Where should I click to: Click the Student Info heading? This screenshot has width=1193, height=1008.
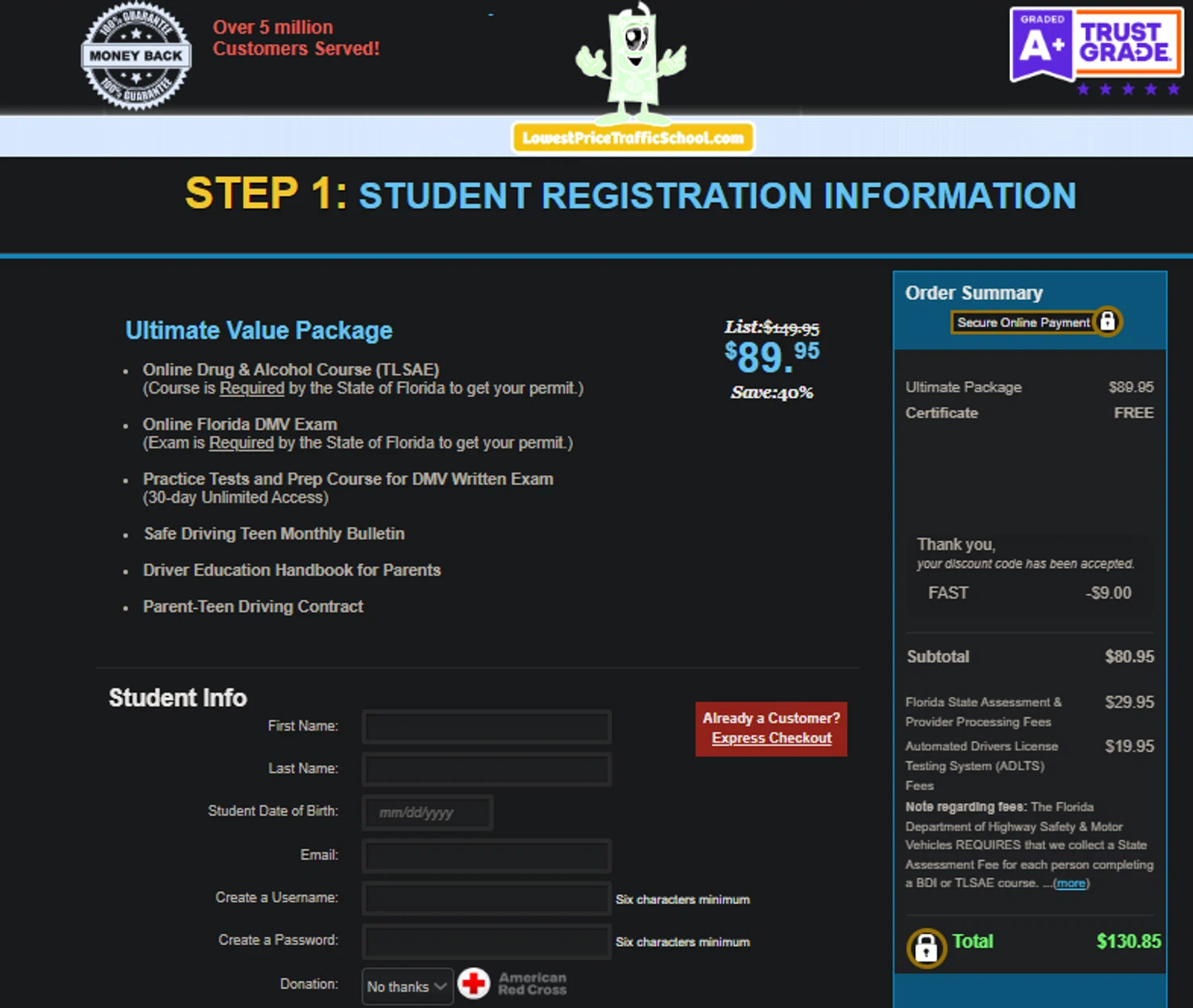pos(178,698)
